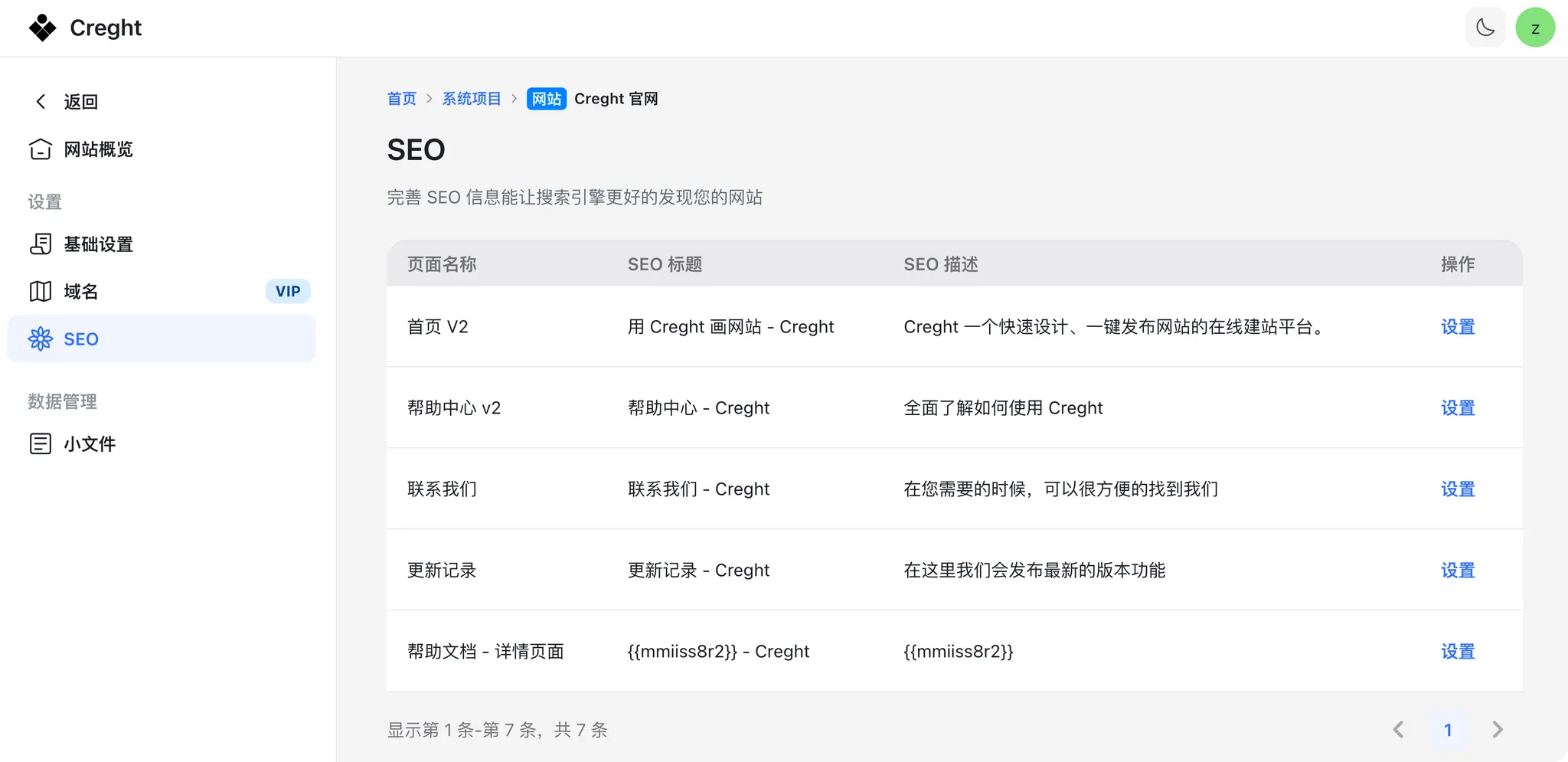Go to the previous page with the left chevron
The height and width of the screenshot is (762, 1568).
[x=1398, y=730]
